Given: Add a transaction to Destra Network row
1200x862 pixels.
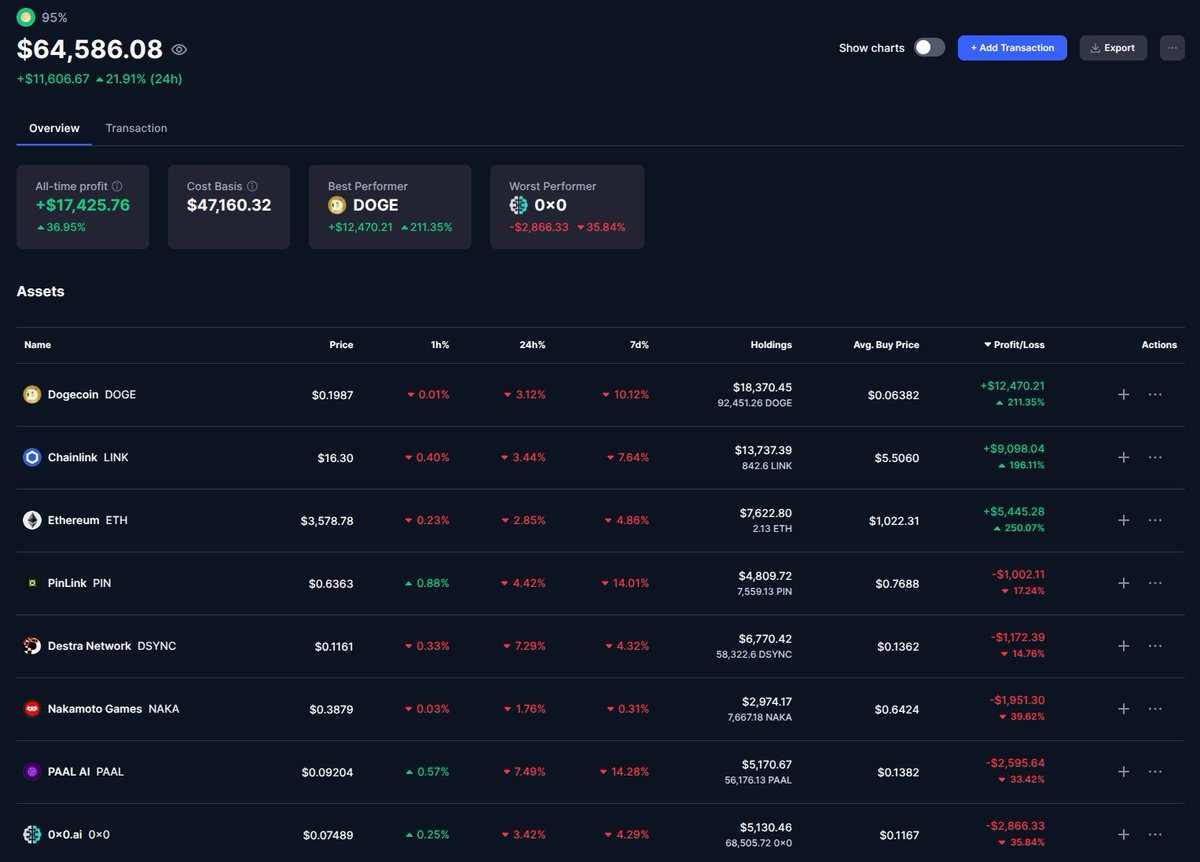Looking at the screenshot, I should click(x=1123, y=646).
